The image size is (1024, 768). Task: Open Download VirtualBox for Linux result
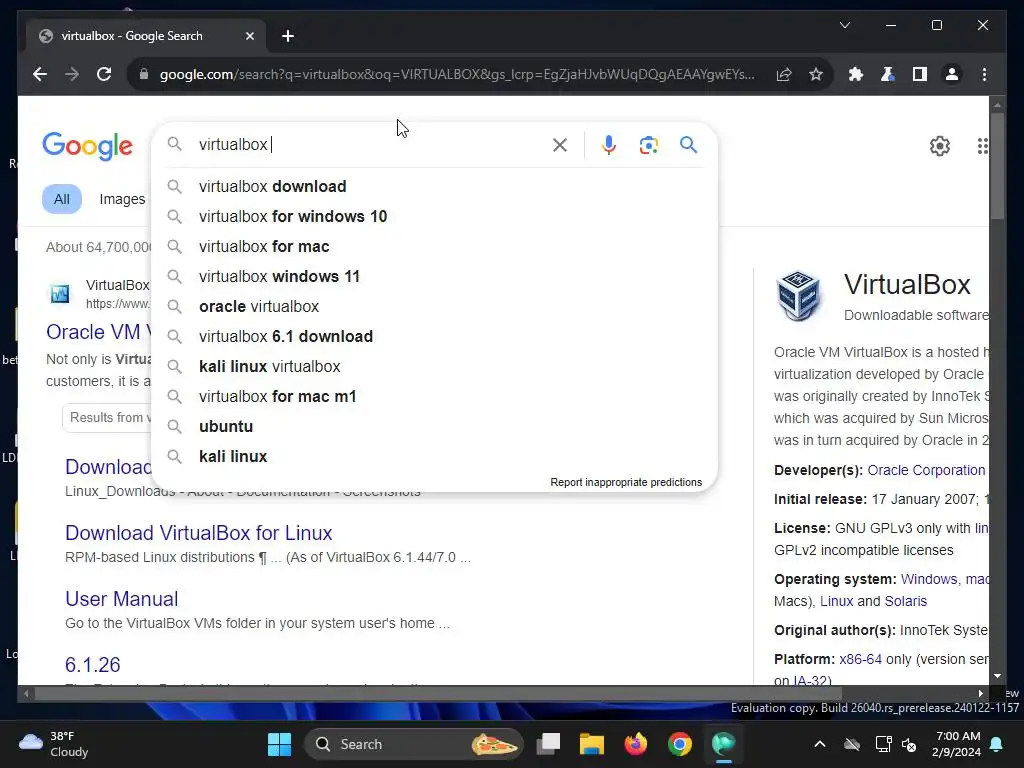(199, 533)
